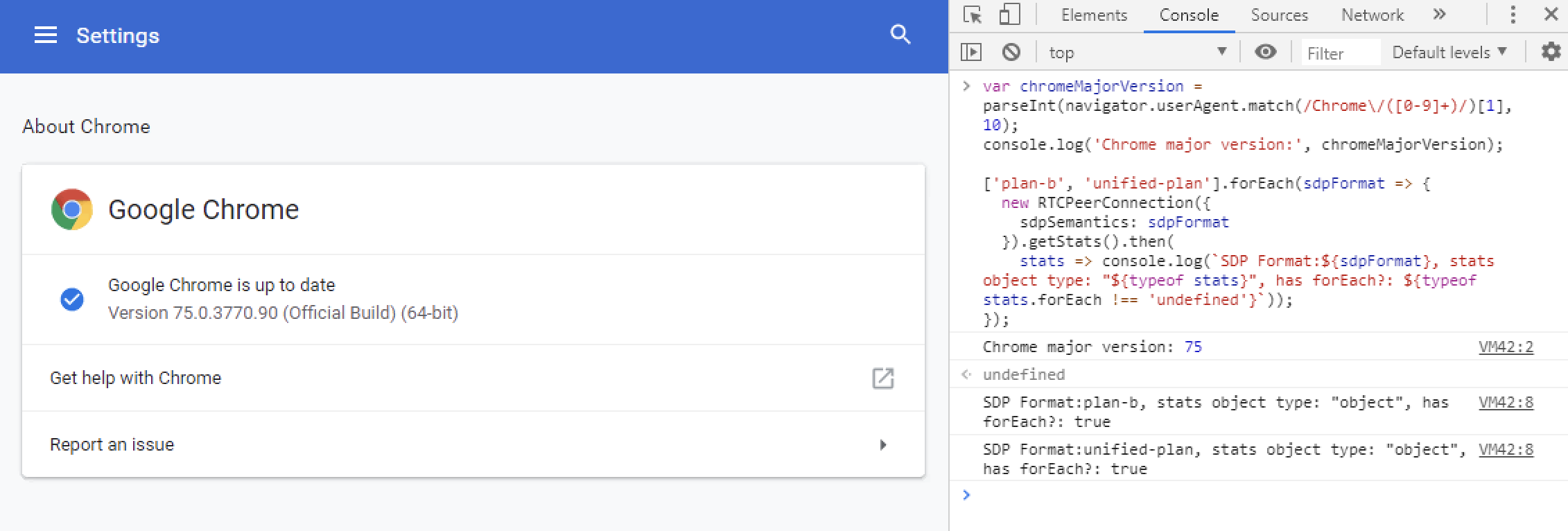Viewport: 1568px width, 531px height.
Task: Expand the Report an issue arrow
Action: 882,444
